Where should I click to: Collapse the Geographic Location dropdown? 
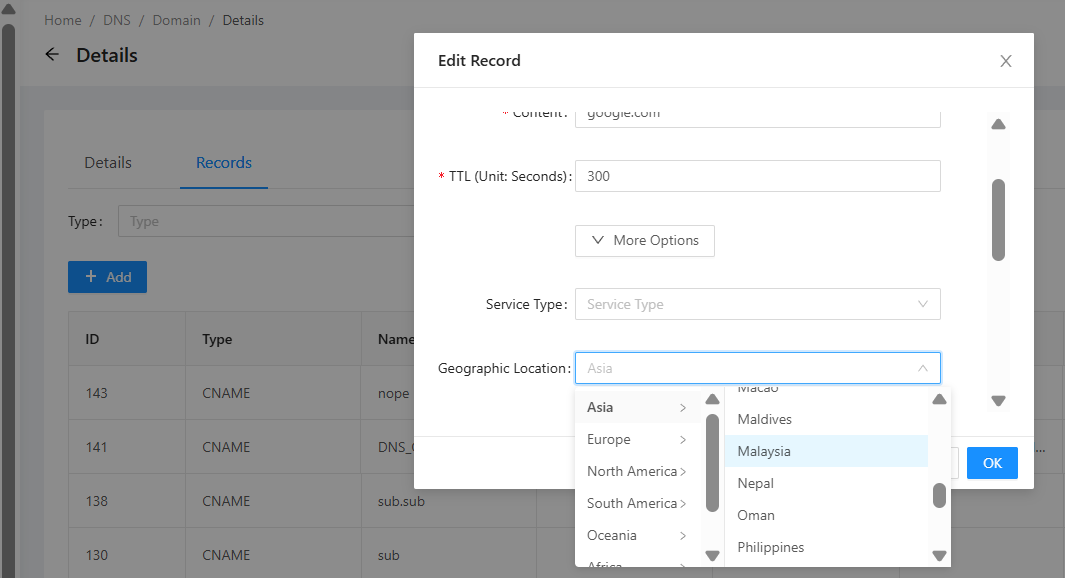(922, 368)
